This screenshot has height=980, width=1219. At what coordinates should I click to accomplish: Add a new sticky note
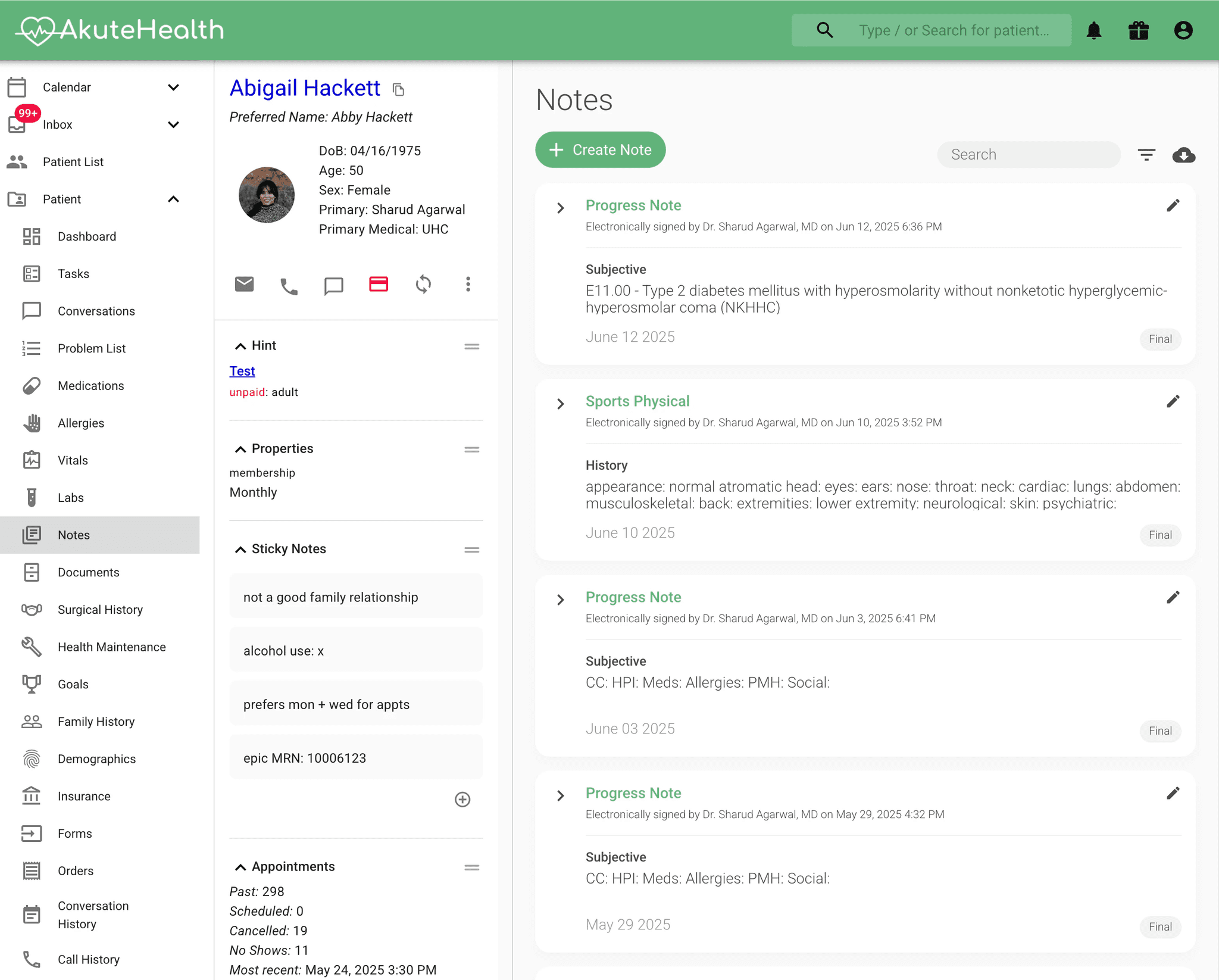tap(462, 799)
